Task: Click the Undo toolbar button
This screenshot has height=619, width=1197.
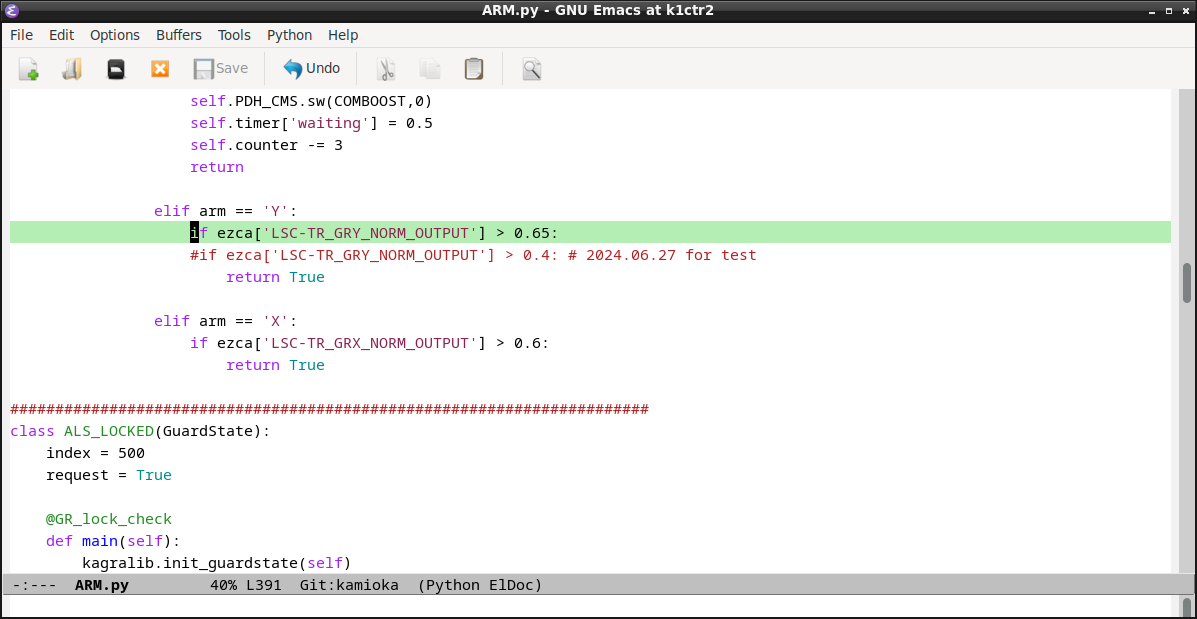Action: pyautogui.click(x=311, y=69)
